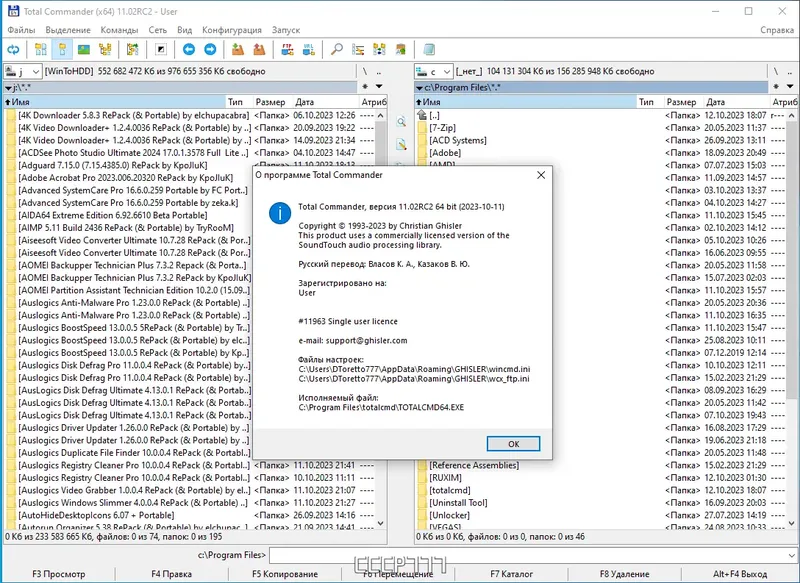Confirm the About dialog with OK
This screenshot has width=800, height=583.
pyautogui.click(x=513, y=444)
